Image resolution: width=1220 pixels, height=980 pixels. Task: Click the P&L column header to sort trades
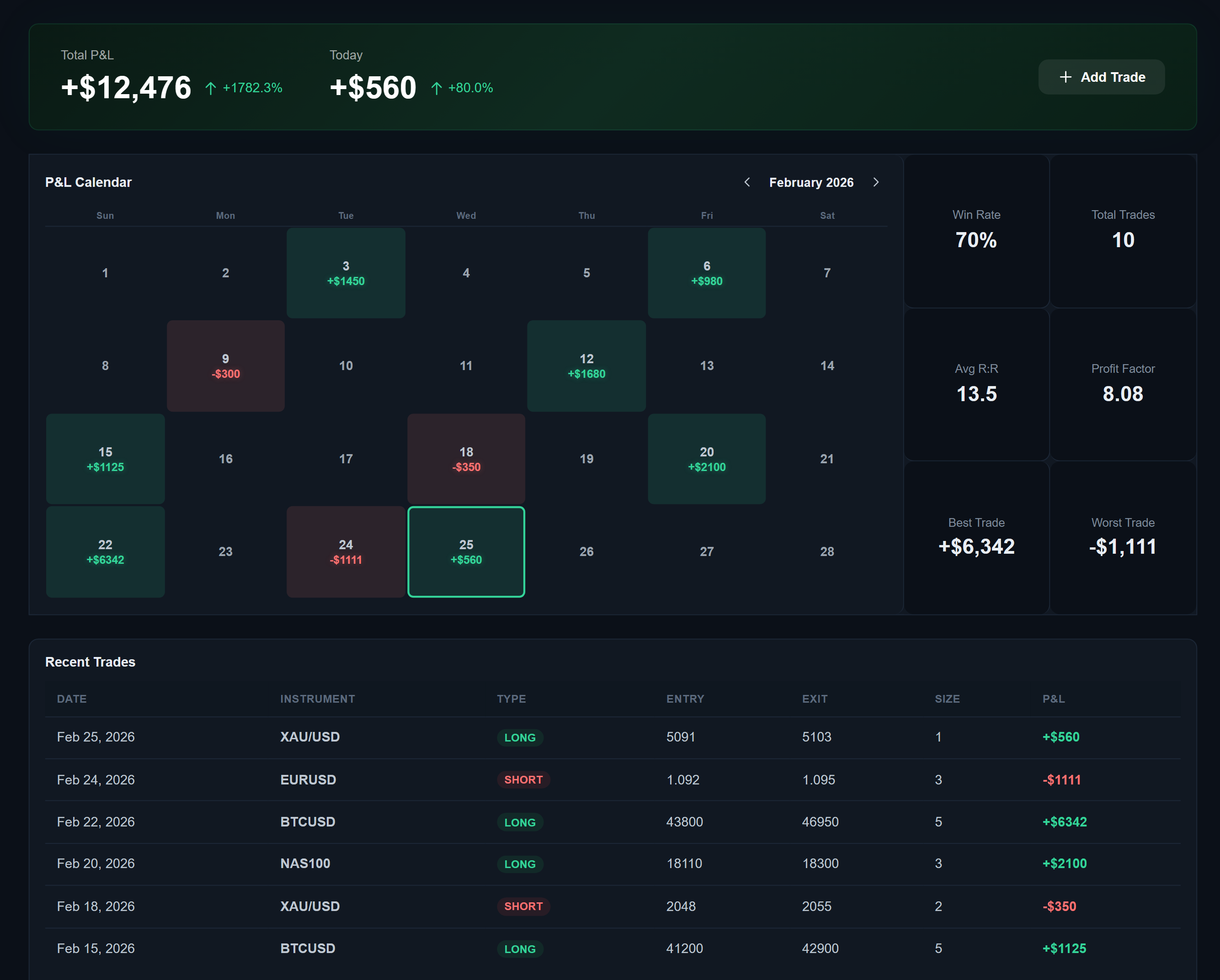coord(1054,699)
